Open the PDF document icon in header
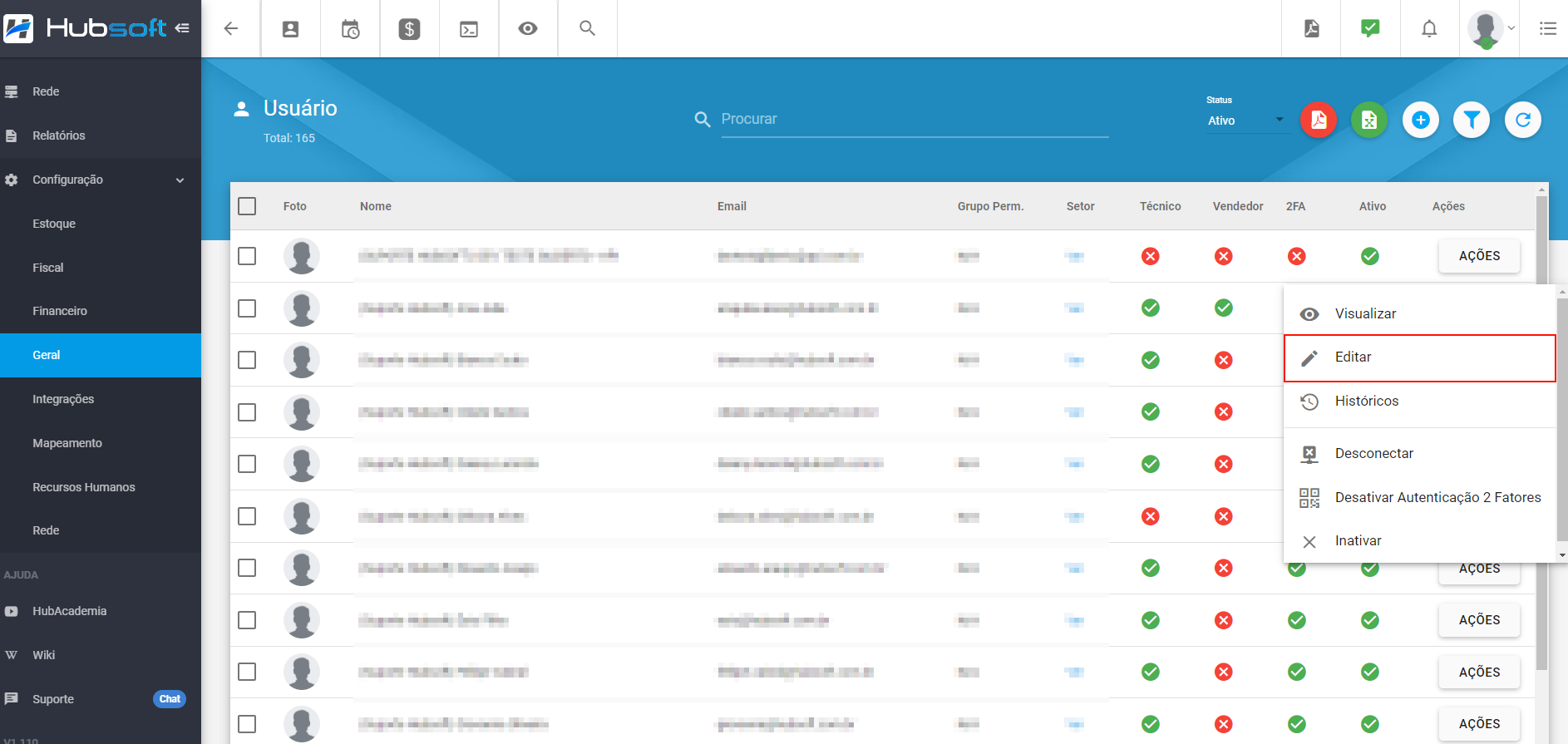The width and height of the screenshot is (1568, 744). (x=1312, y=29)
